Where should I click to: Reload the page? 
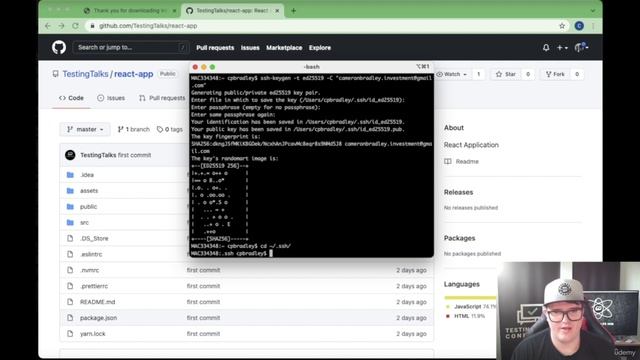[75, 26]
